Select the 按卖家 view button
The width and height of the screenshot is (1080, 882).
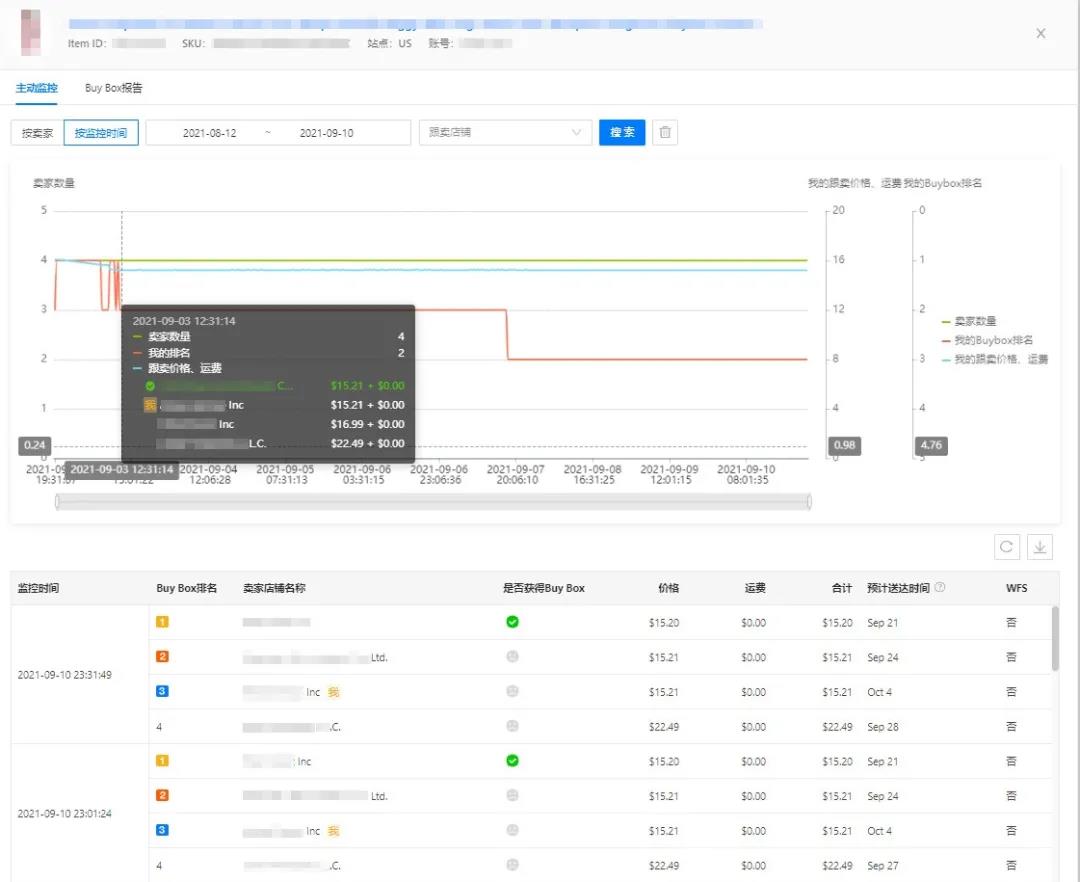pos(37,133)
